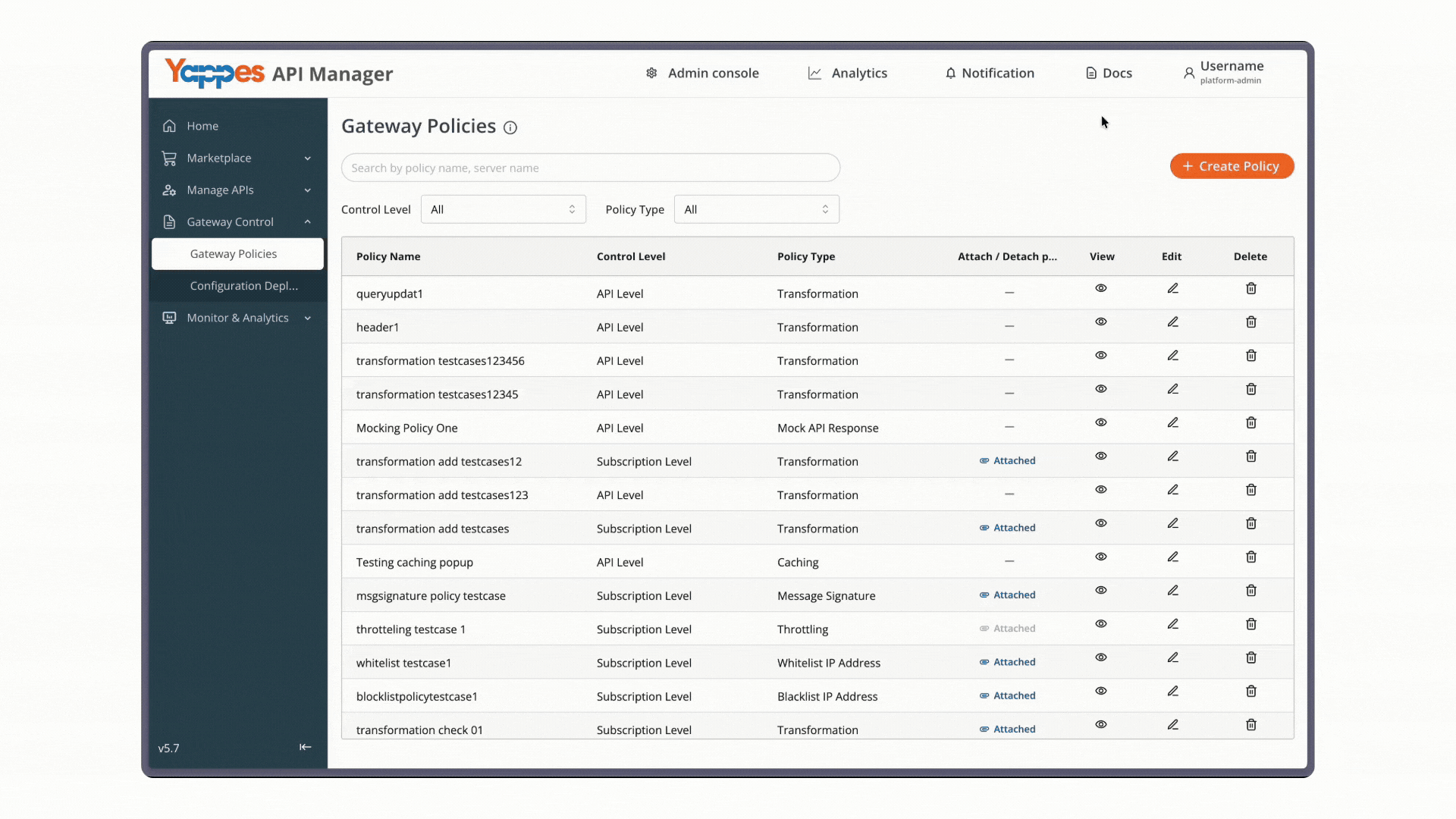Screen dimensions: 1456x819
Task: View the queryupdat1 policy with eye icon
Action: click(1101, 288)
